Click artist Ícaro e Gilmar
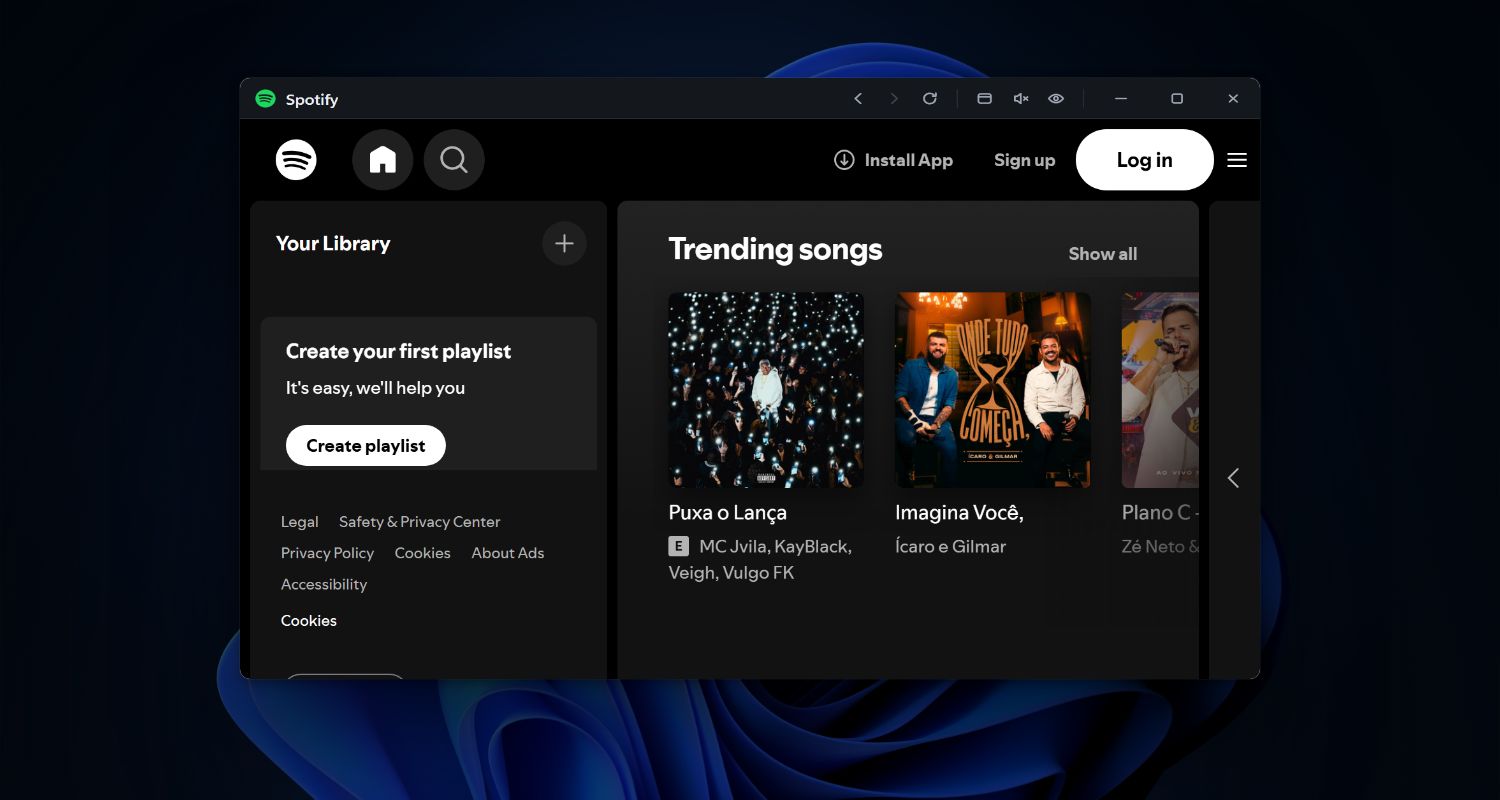1500x800 pixels. coord(950,547)
